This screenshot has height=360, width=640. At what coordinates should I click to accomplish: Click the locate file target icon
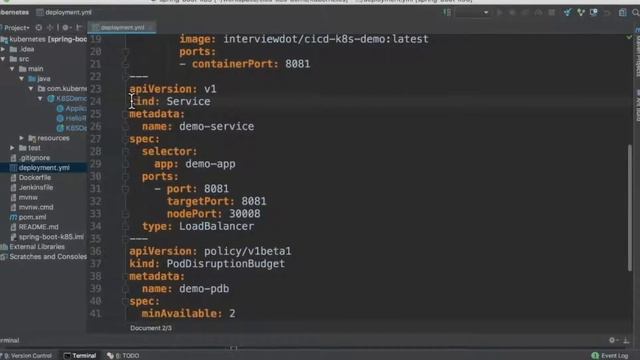pyautogui.click(x=39, y=28)
